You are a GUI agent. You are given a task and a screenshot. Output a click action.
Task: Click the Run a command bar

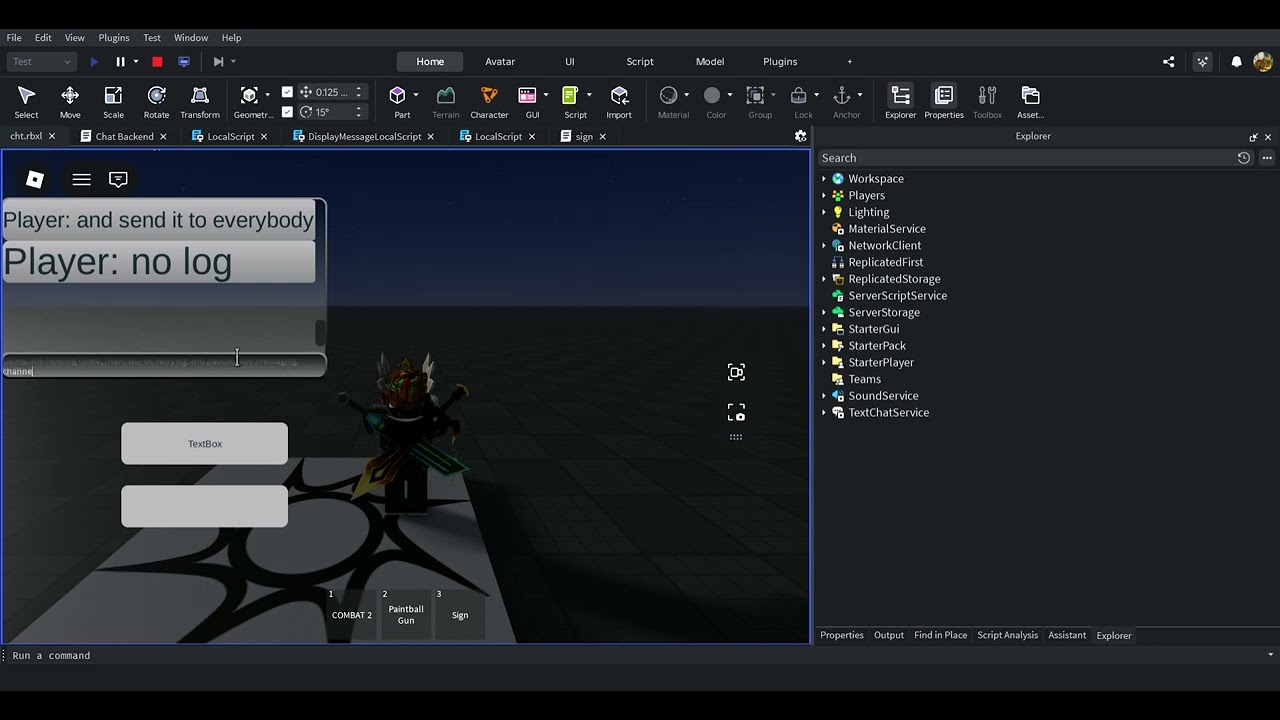640,656
